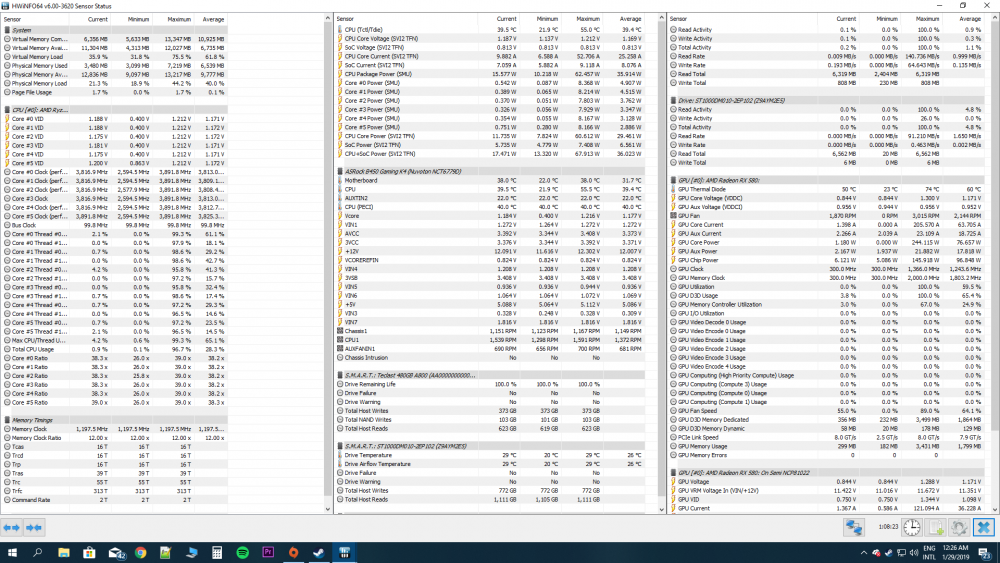1000x563 pixels.
Task: Open the notification center icon
Action: (984, 553)
